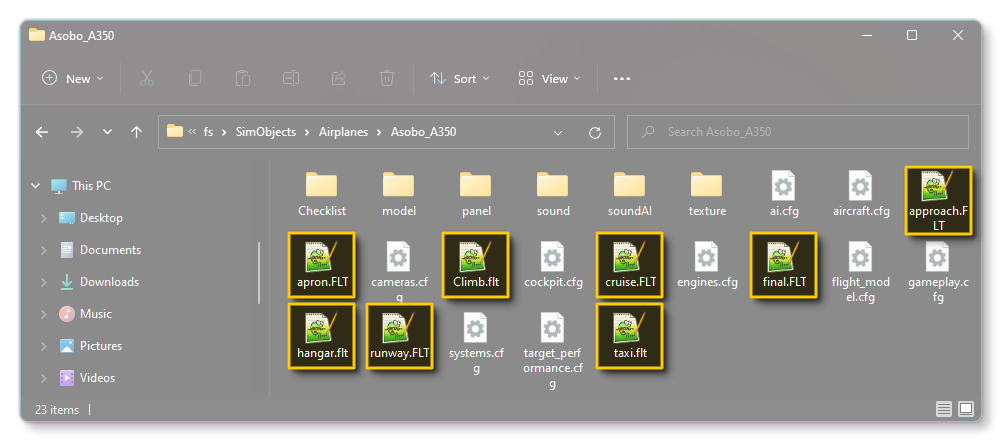Select Pictures in navigation pane
This screenshot has width=1002, height=442.
[x=91, y=346]
